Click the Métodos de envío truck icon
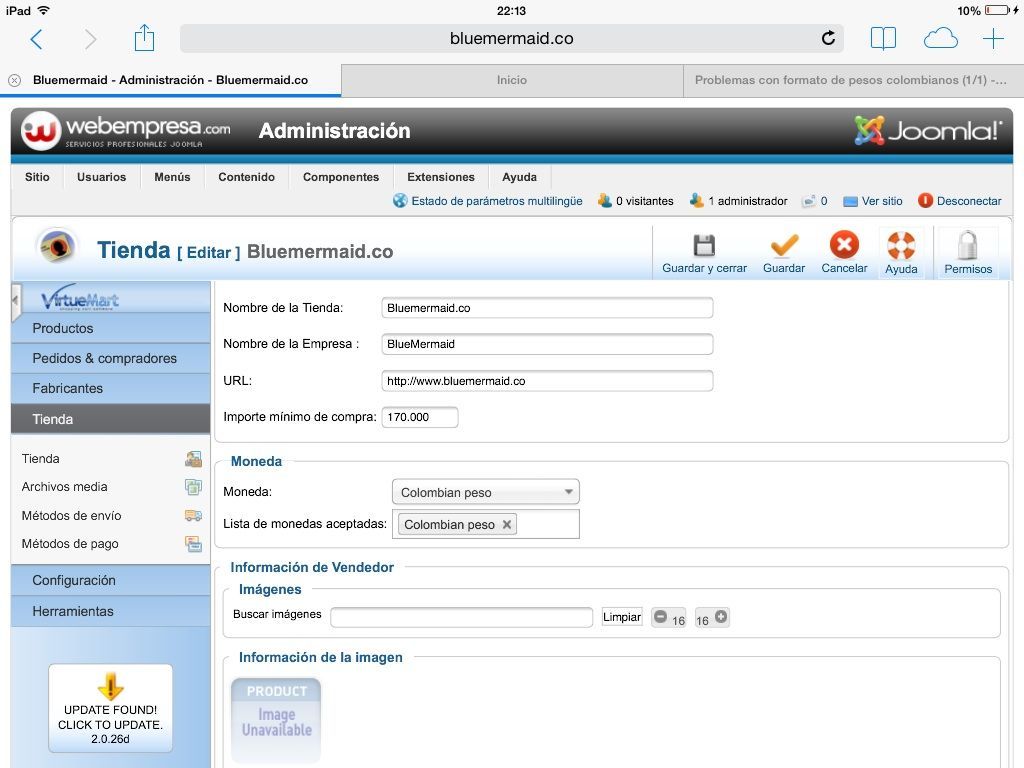Image resolution: width=1024 pixels, height=768 pixels. [193, 516]
